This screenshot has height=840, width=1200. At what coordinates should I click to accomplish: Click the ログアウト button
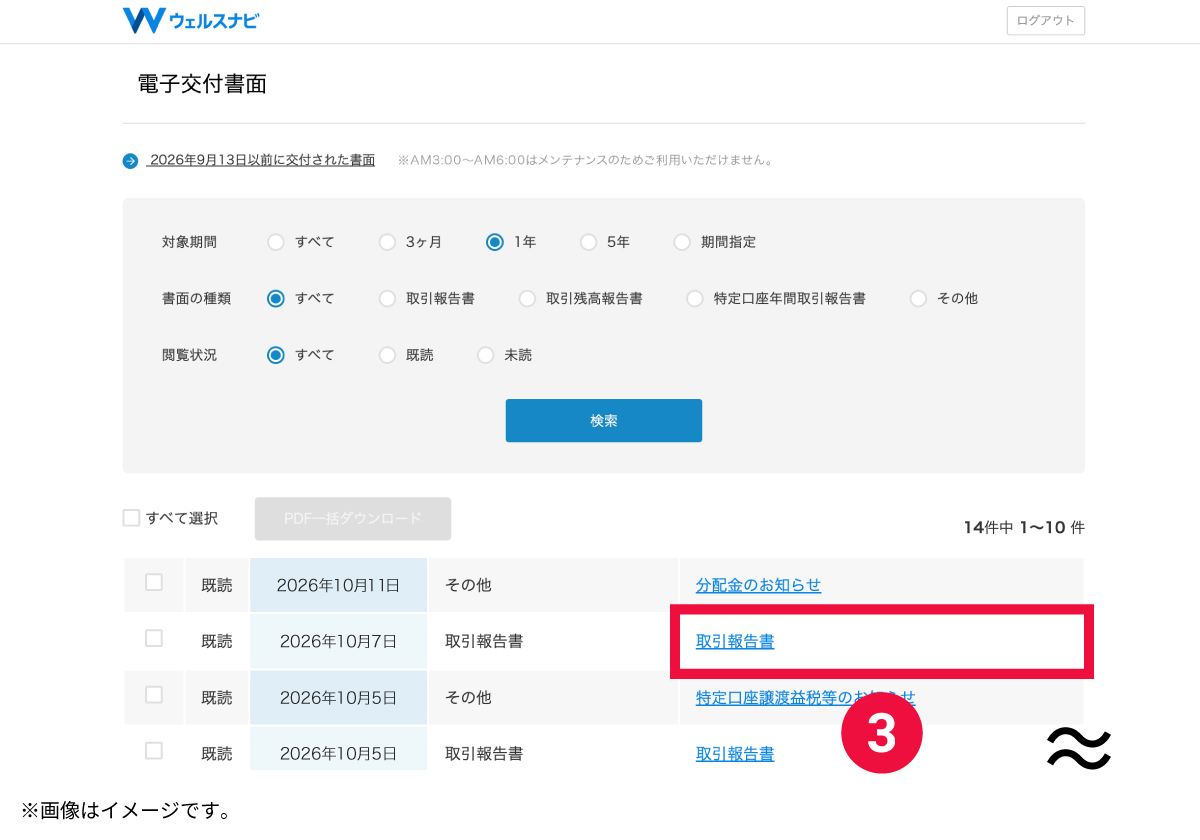click(1045, 21)
